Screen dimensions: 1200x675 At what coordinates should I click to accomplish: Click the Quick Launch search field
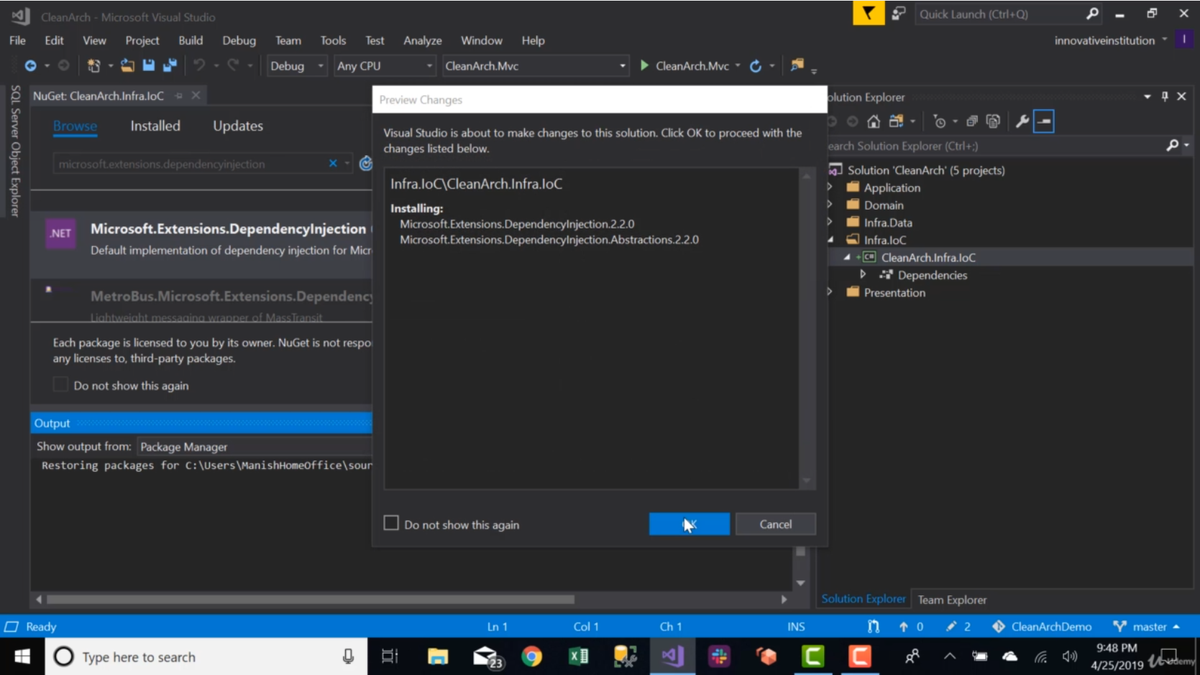(x=1008, y=14)
